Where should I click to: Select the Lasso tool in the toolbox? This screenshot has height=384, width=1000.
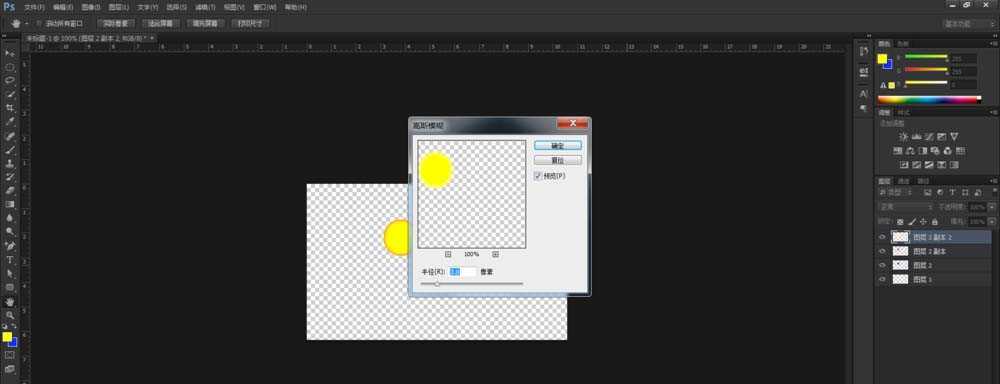[x=10, y=80]
